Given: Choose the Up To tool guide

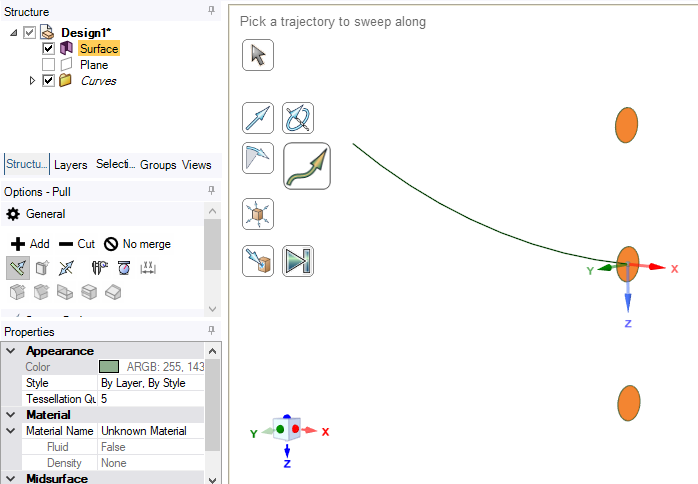Looking at the screenshot, I should [x=258, y=261].
